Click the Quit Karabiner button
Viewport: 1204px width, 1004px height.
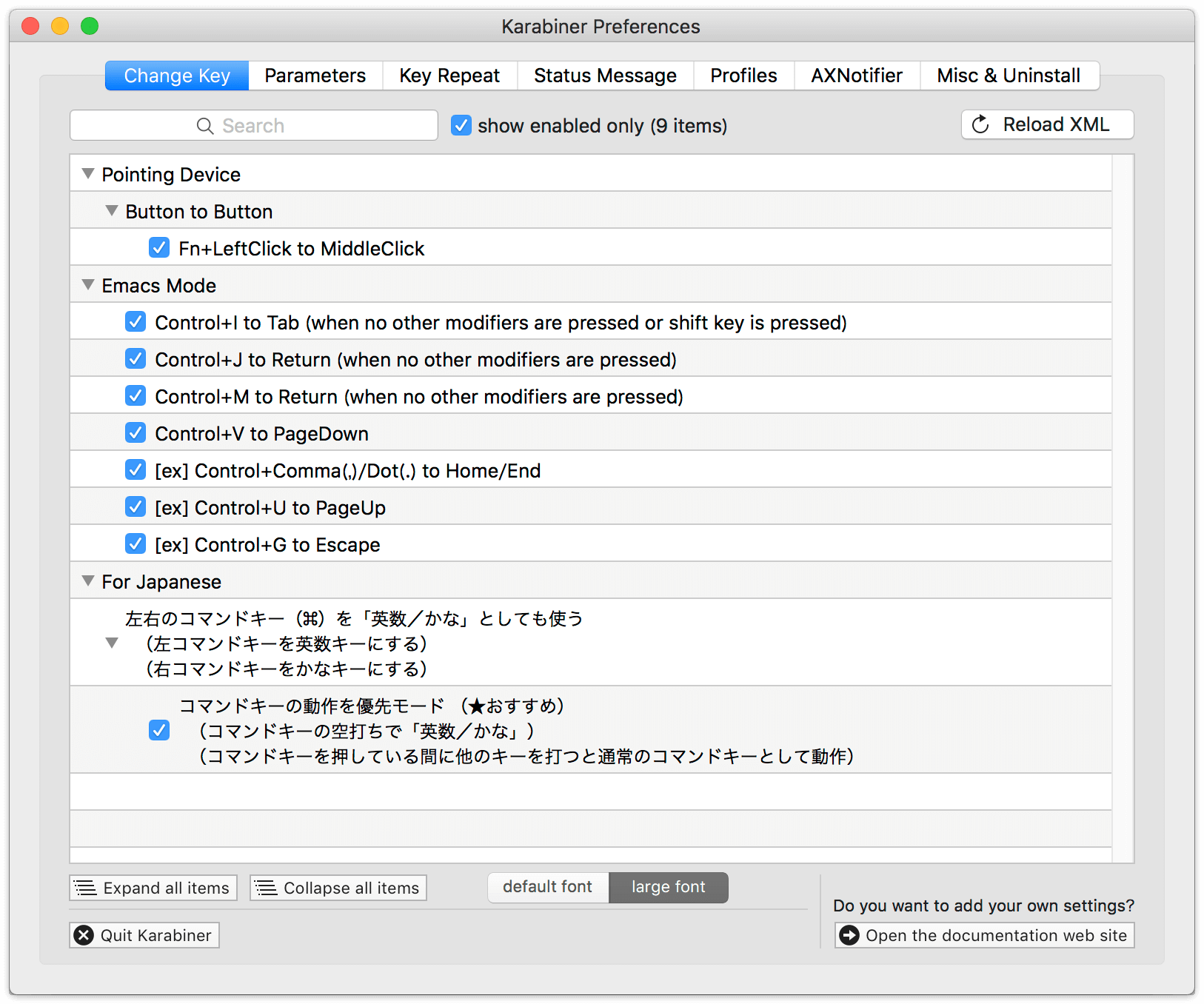(x=144, y=935)
